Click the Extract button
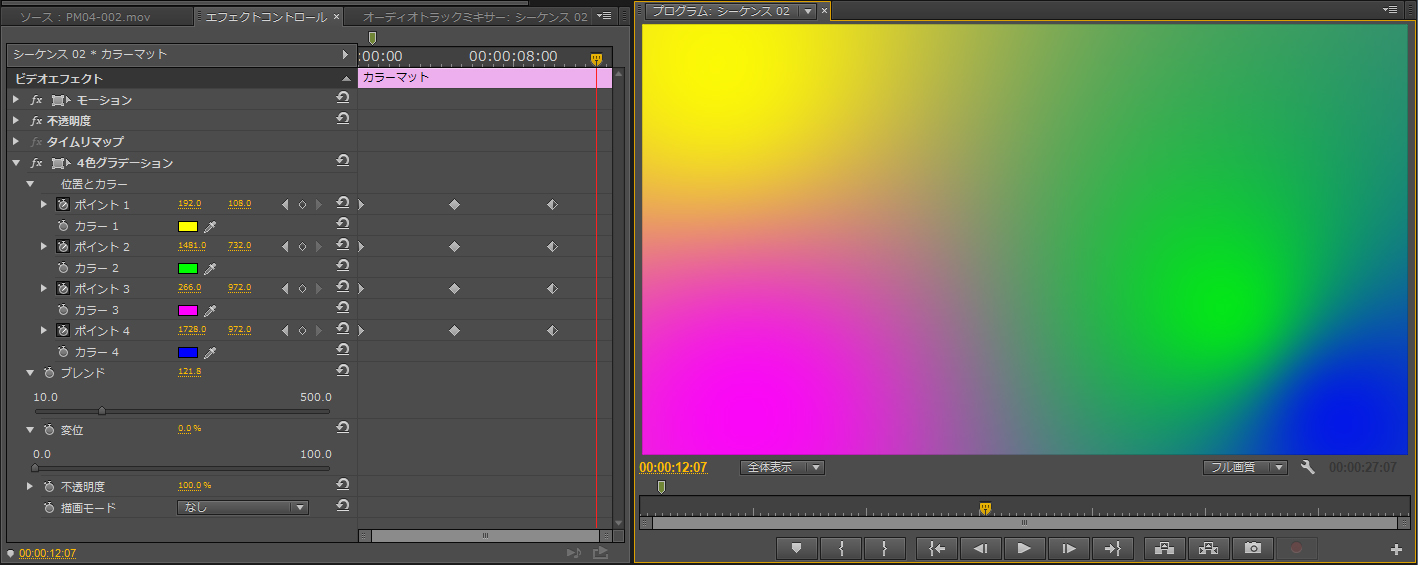The height and width of the screenshot is (565, 1418). [x=1208, y=548]
